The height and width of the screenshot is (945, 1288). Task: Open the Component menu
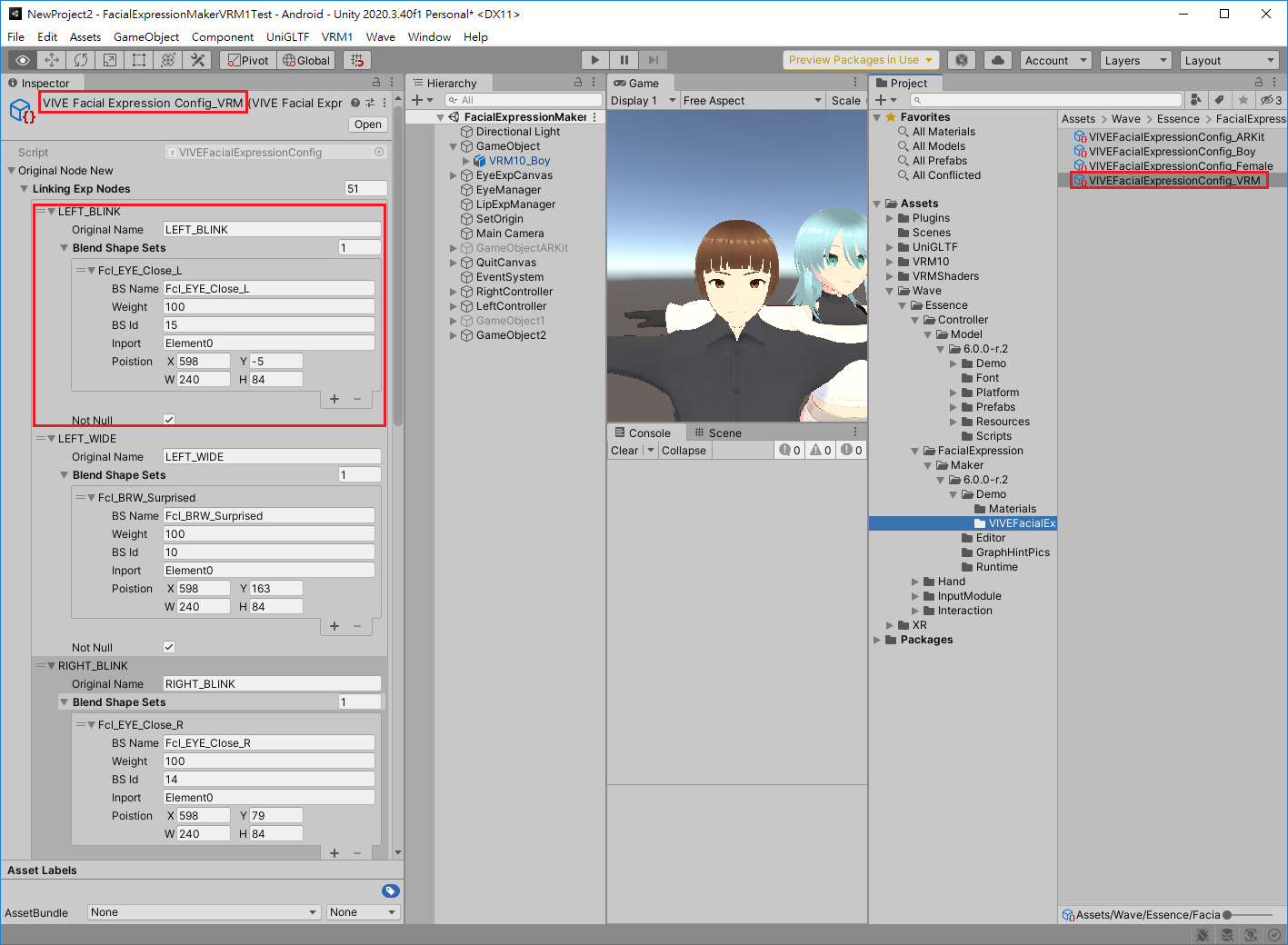pos(223,36)
